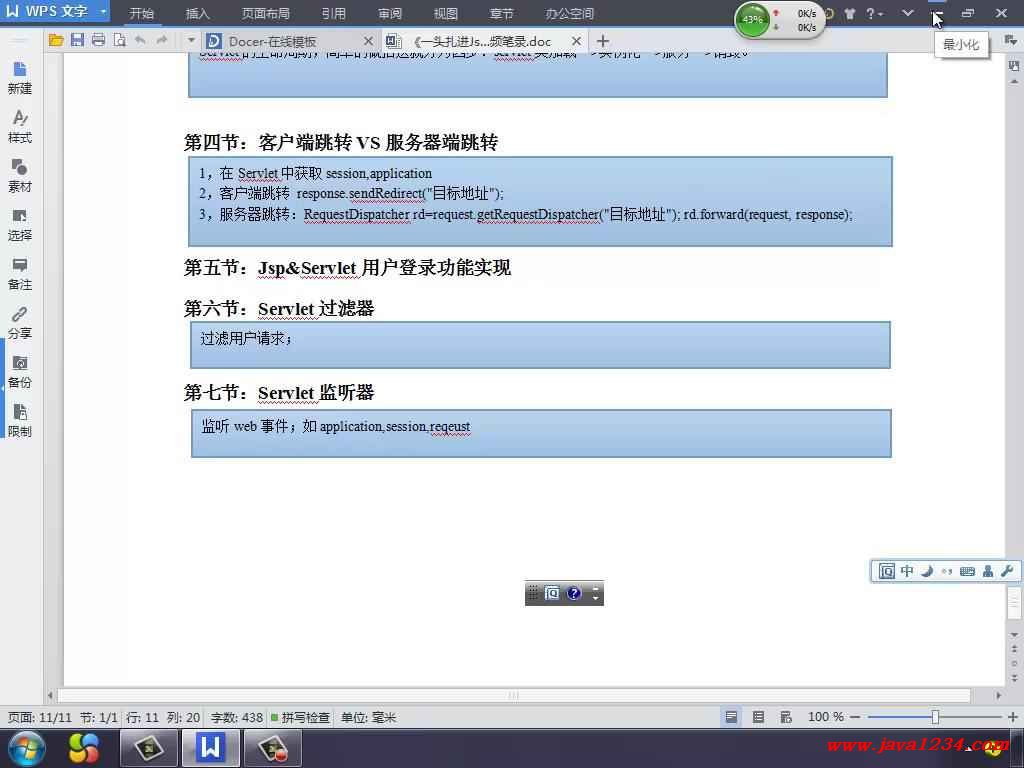Screen dimensions: 1024x768
Task: Open the 页面布局 ribbon tab
Action: 265,14
